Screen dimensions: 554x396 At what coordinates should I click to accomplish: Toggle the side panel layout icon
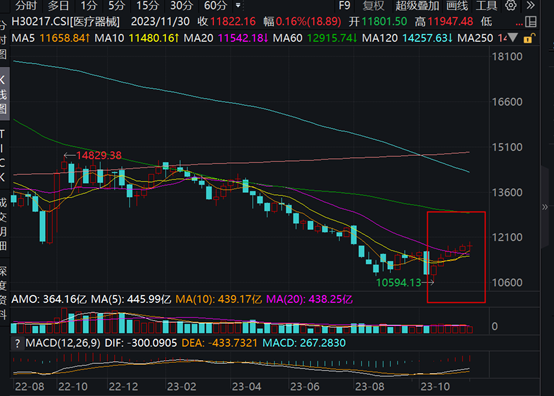coord(531,22)
